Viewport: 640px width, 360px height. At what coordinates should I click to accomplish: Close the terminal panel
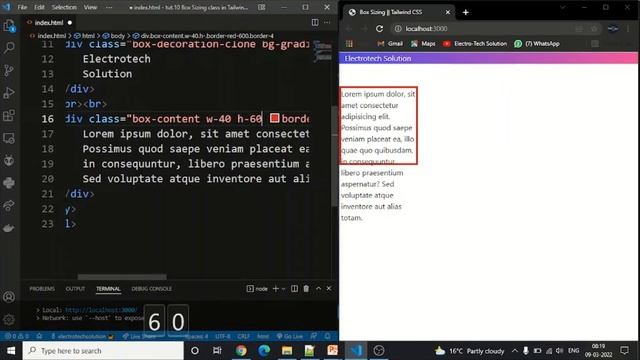click(329, 289)
